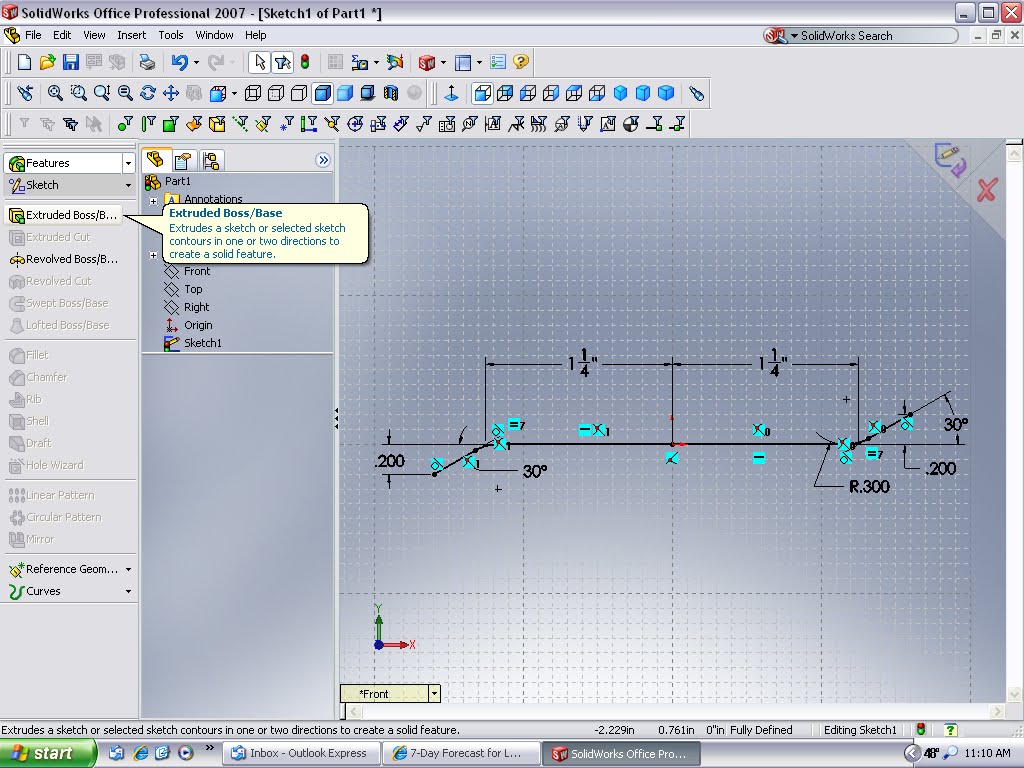Screen dimensions: 1024x768
Task: Click the Normal To view icon
Action: [451, 93]
